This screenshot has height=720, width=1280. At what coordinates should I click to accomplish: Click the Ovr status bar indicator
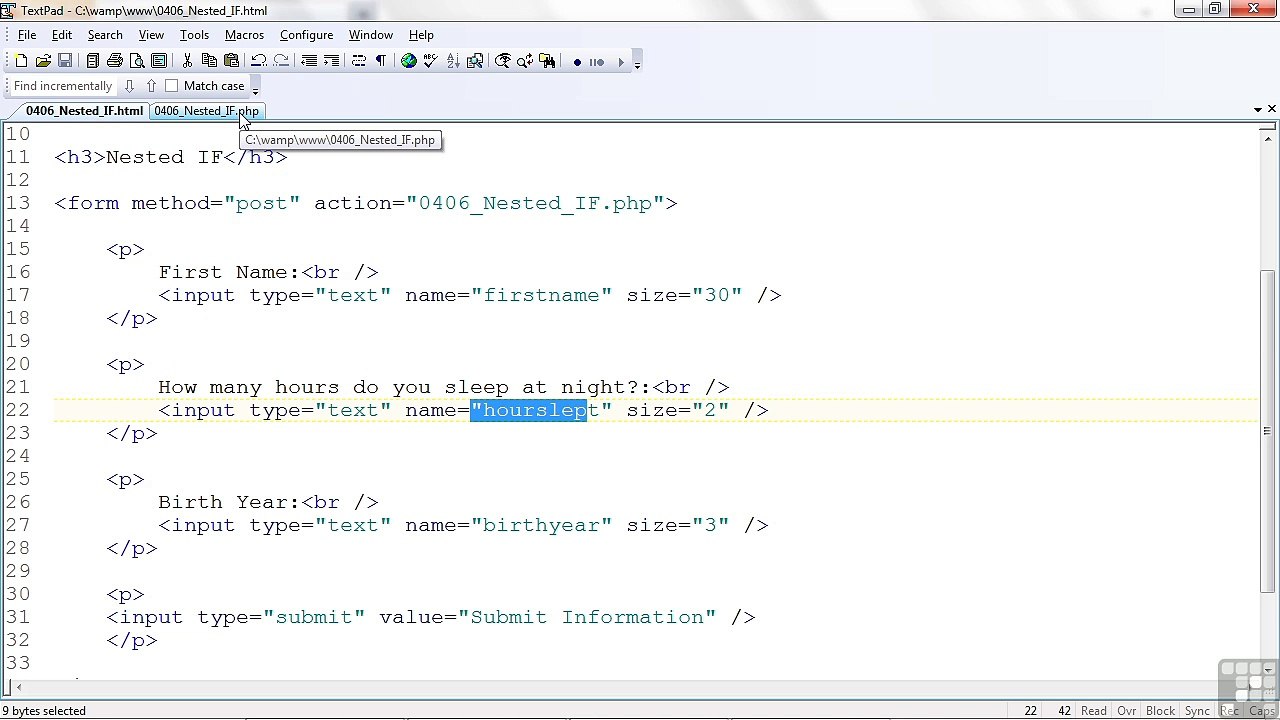tap(1126, 711)
